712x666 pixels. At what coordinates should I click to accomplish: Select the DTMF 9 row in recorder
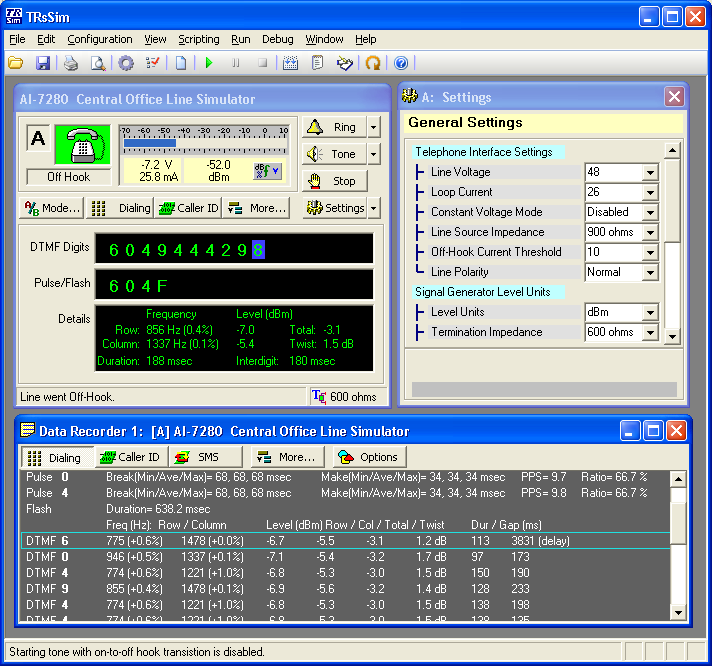[x=345, y=589]
